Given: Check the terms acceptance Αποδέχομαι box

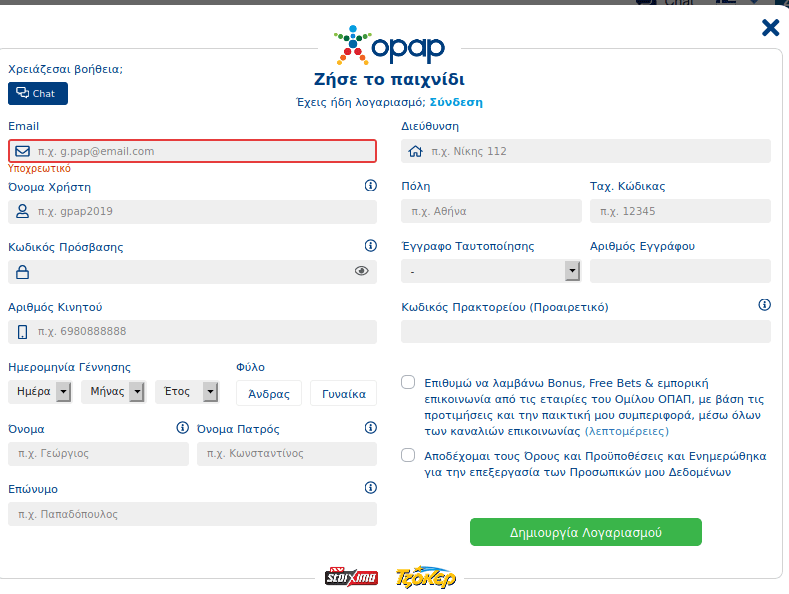Looking at the screenshot, I should point(408,456).
